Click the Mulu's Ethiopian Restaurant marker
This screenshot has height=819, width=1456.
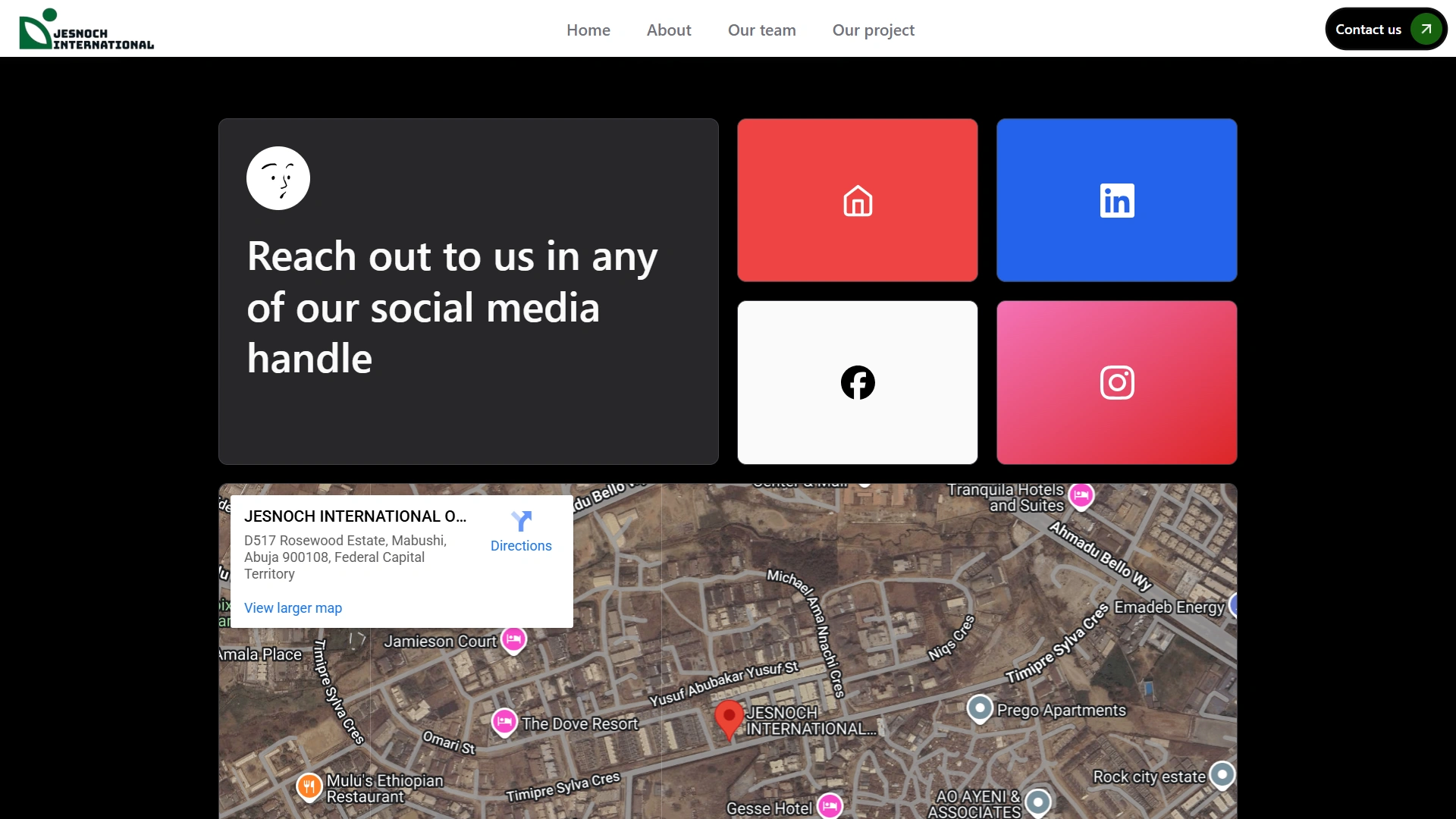coord(309,786)
